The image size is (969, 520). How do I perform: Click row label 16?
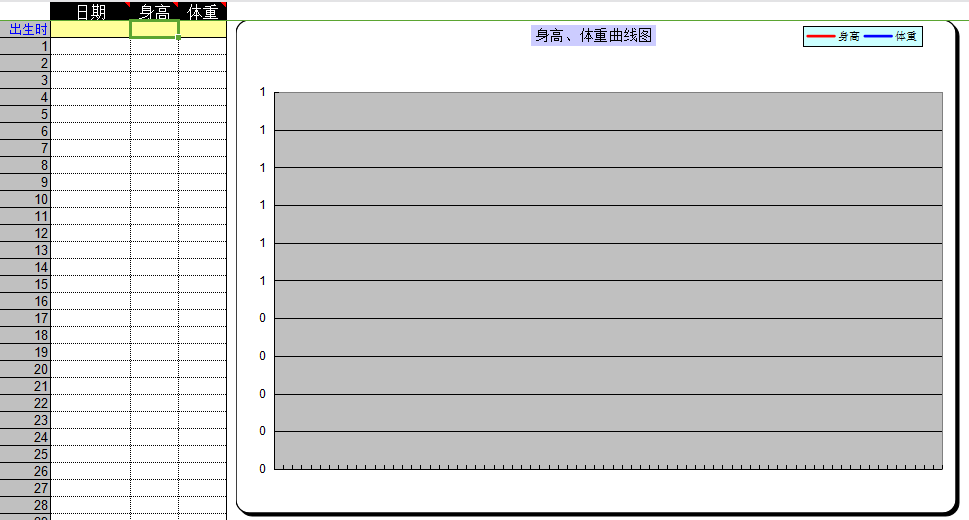(25, 301)
